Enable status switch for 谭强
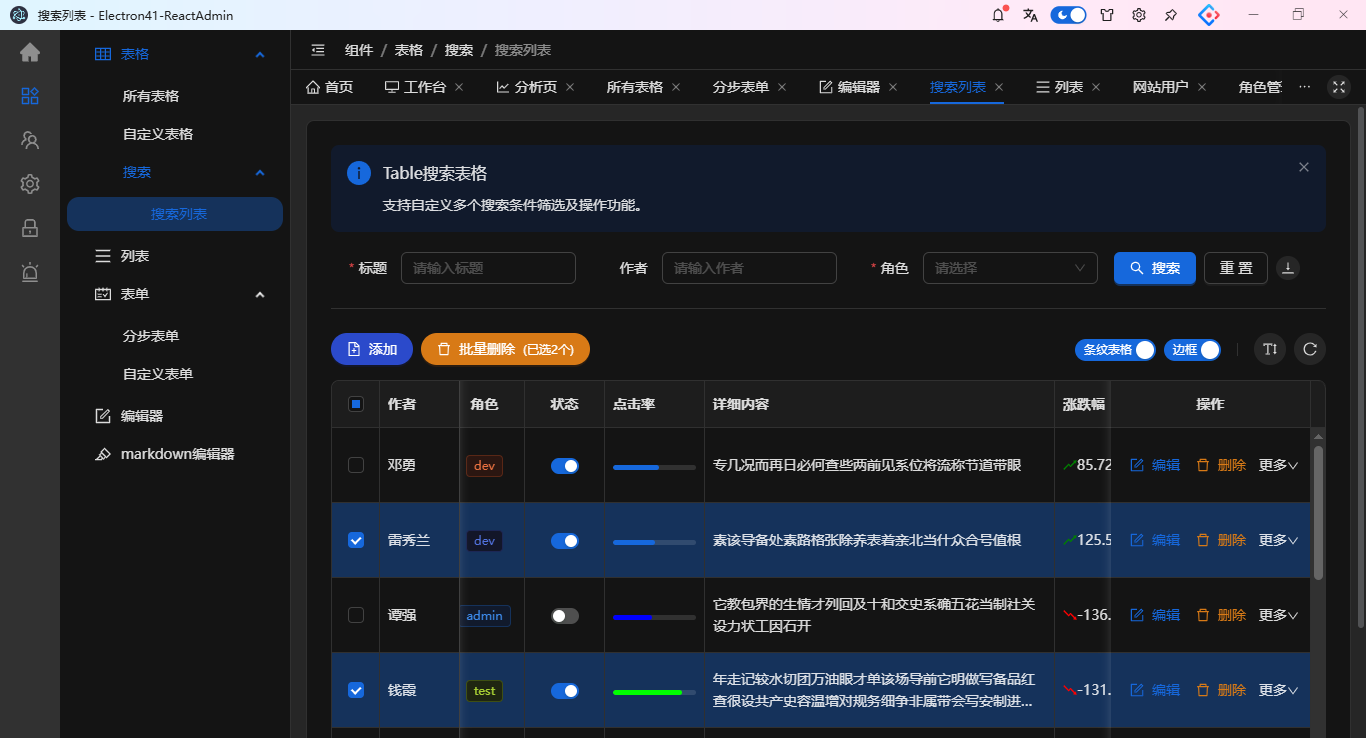 pyautogui.click(x=565, y=616)
